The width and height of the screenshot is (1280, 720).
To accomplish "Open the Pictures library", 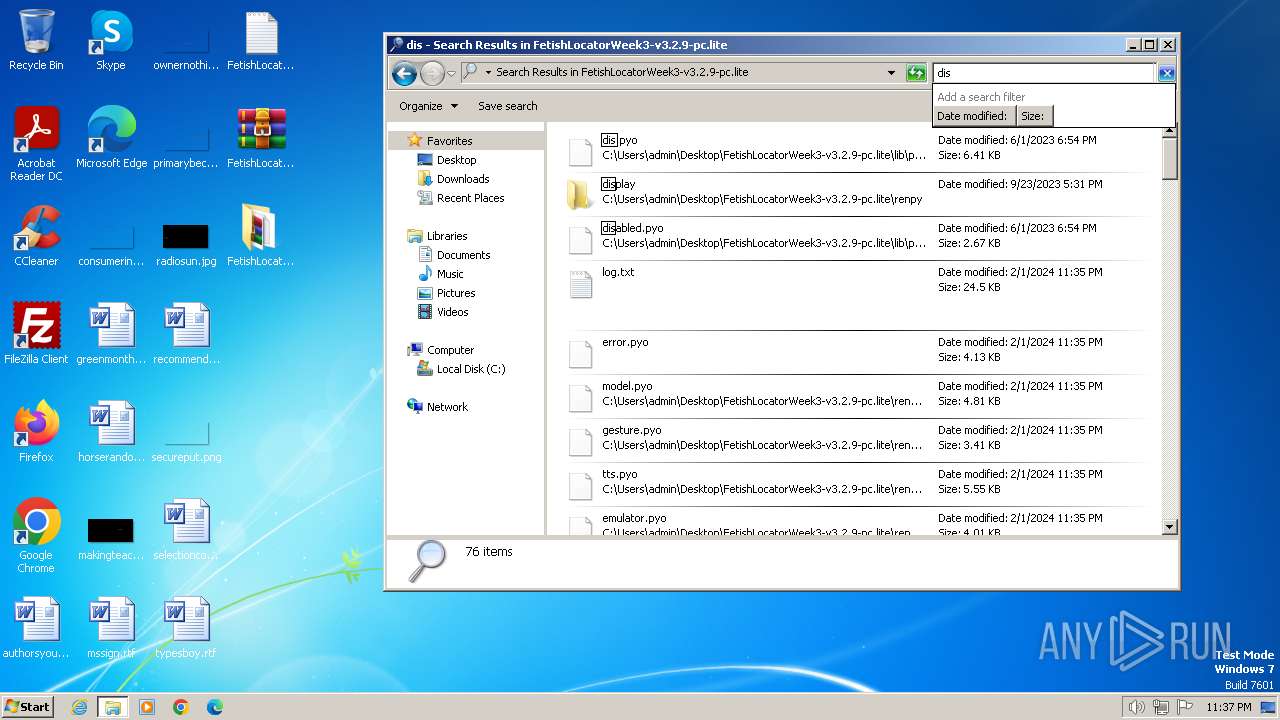I will point(456,293).
